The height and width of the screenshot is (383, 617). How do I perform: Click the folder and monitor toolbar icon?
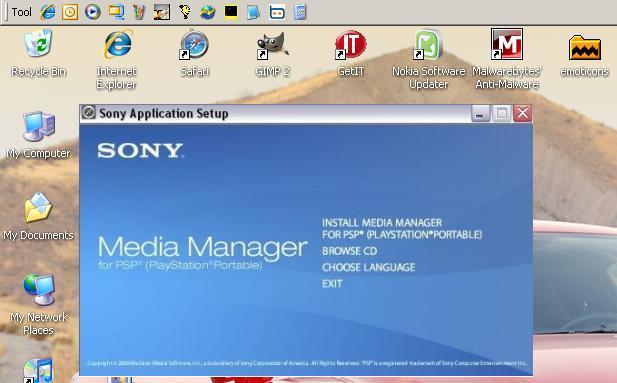coord(116,12)
